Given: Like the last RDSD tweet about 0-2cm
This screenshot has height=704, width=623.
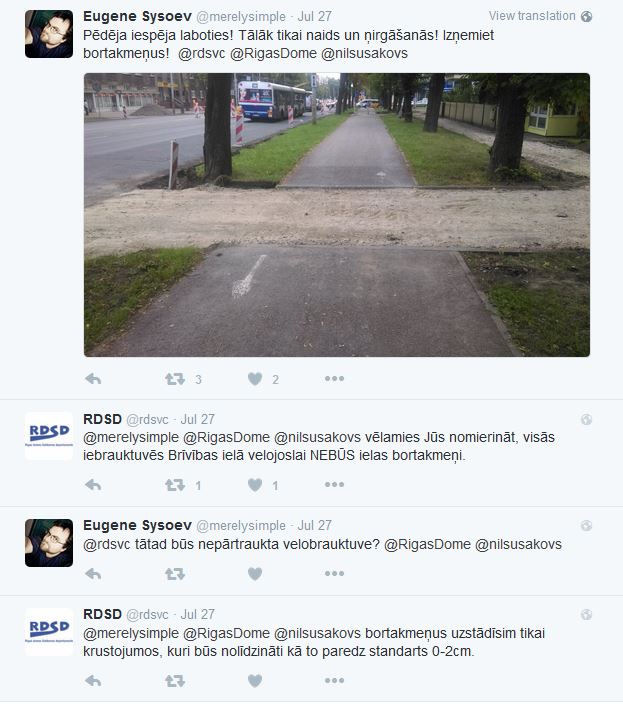Looking at the screenshot, I should [x=255, y=681].
